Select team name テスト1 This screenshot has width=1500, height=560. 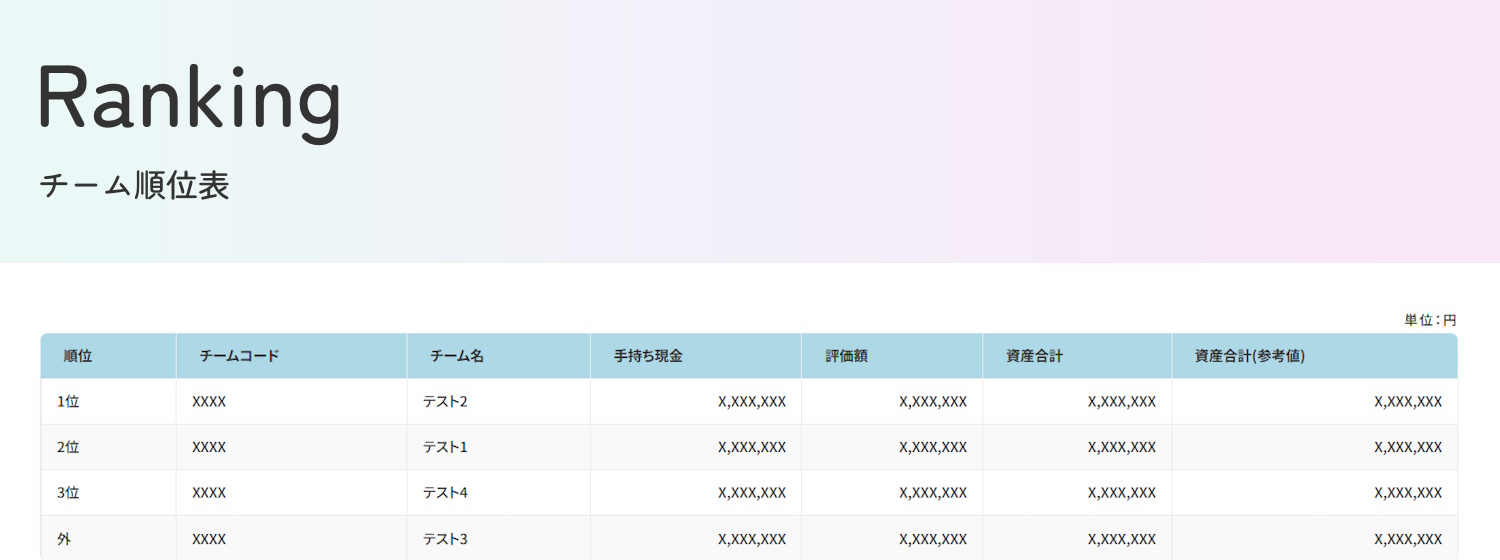pyautogui.click(x=445, y=448)
